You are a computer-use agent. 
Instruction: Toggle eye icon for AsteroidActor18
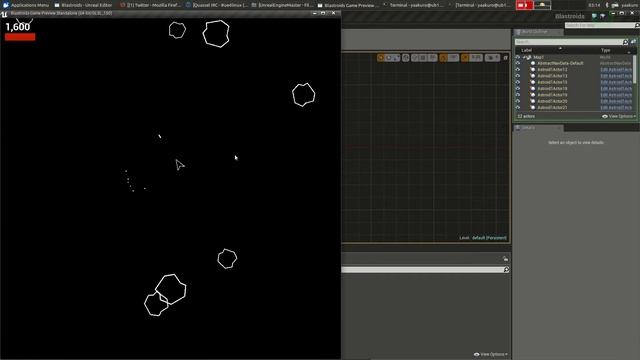(518, 89)
